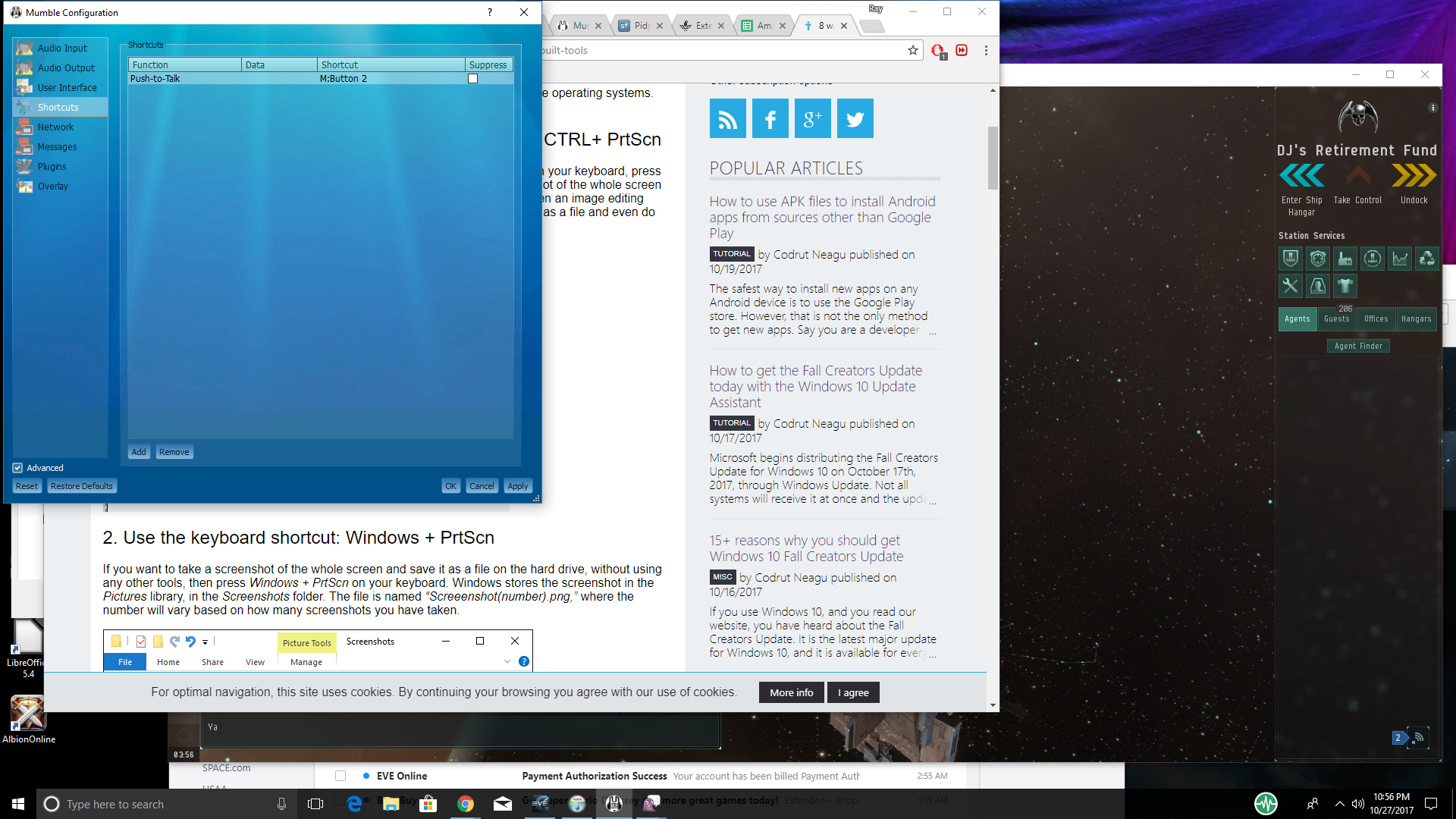The image size is (1456, 819).
Task: Click More info on cookie banner
Action: pyautogui.click(x=791, y=692)
